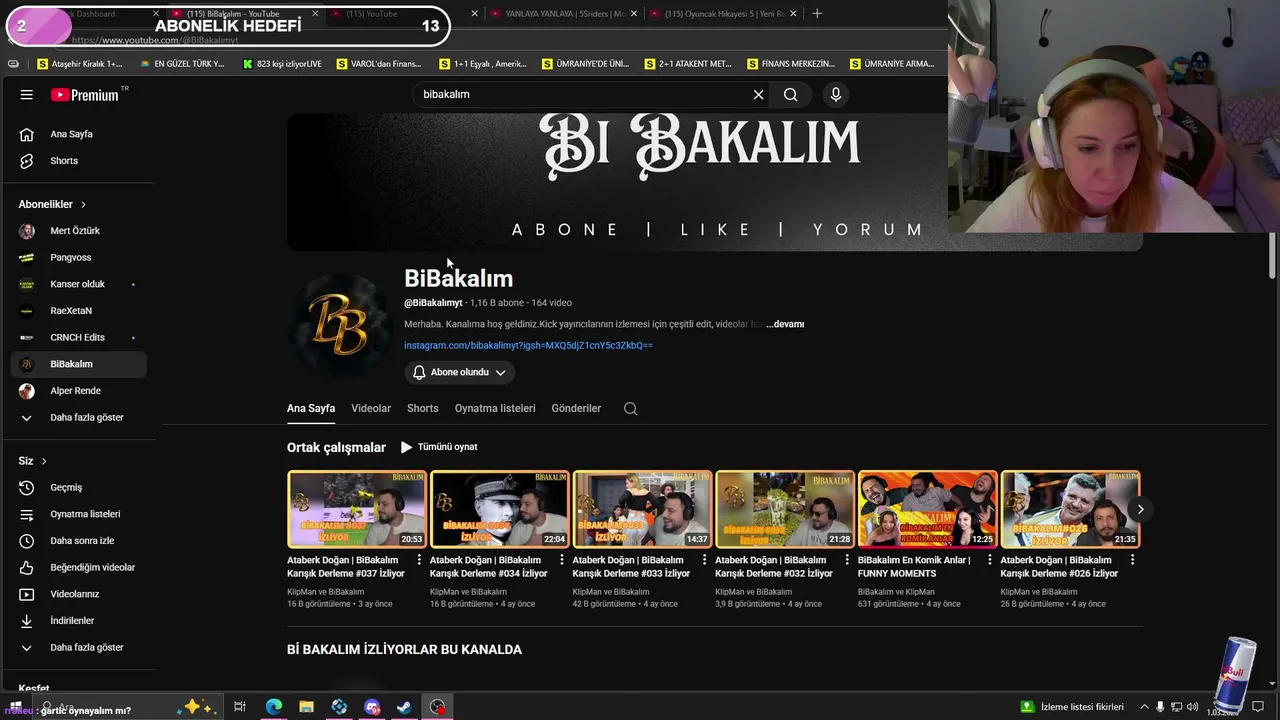Open Kanser olduk subscription channel
This screenshot has width=1280, height=720.
click(78, 284)
